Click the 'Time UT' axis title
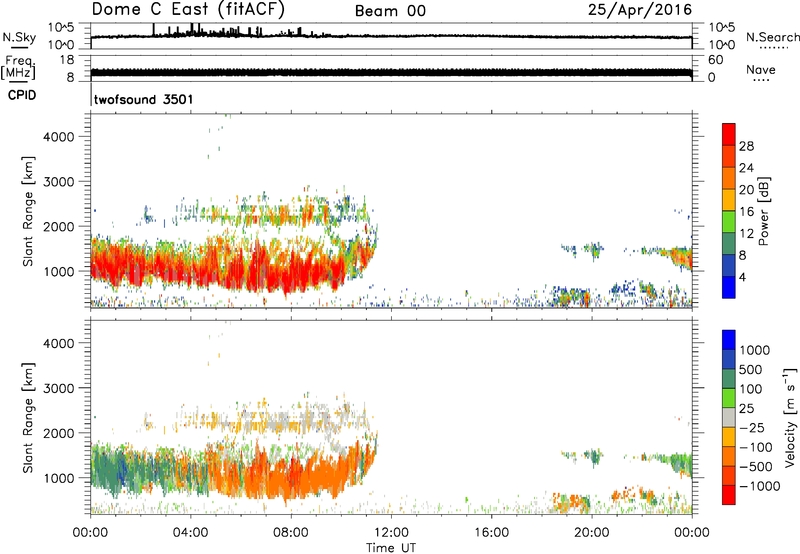The height and width of the screenshot is (554, 800). click(391, 547)
